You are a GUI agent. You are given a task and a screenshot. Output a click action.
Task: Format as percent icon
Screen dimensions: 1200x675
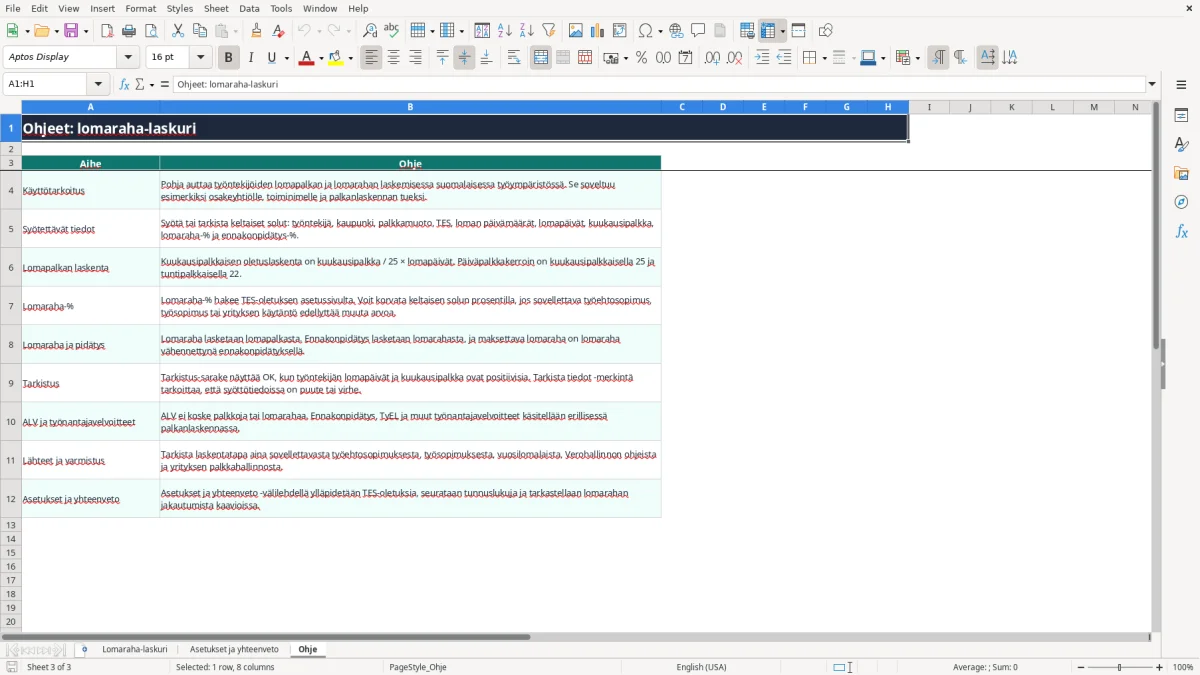point(642,58)
